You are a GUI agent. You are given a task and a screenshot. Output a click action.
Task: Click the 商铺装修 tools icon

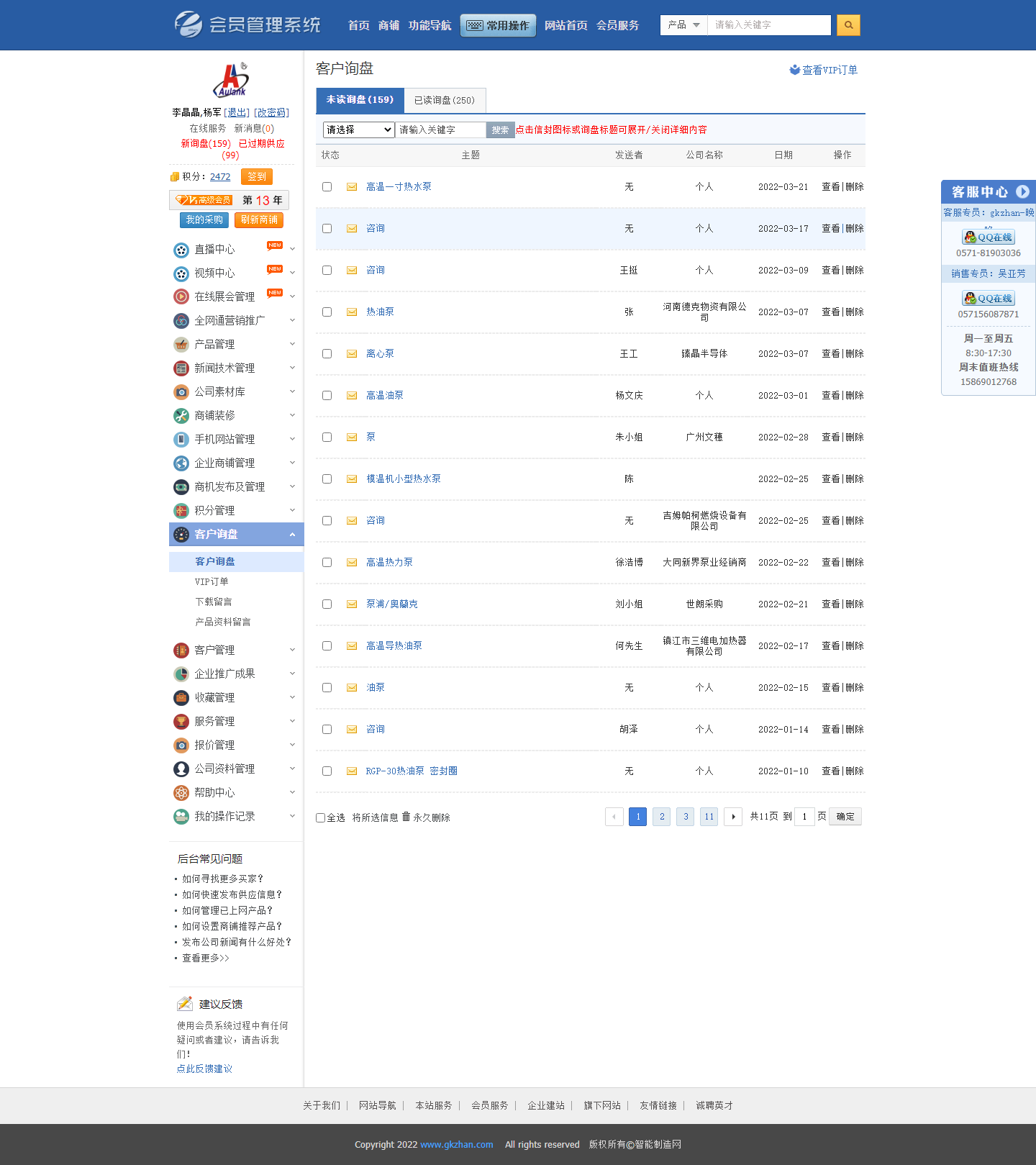point(181,416)
